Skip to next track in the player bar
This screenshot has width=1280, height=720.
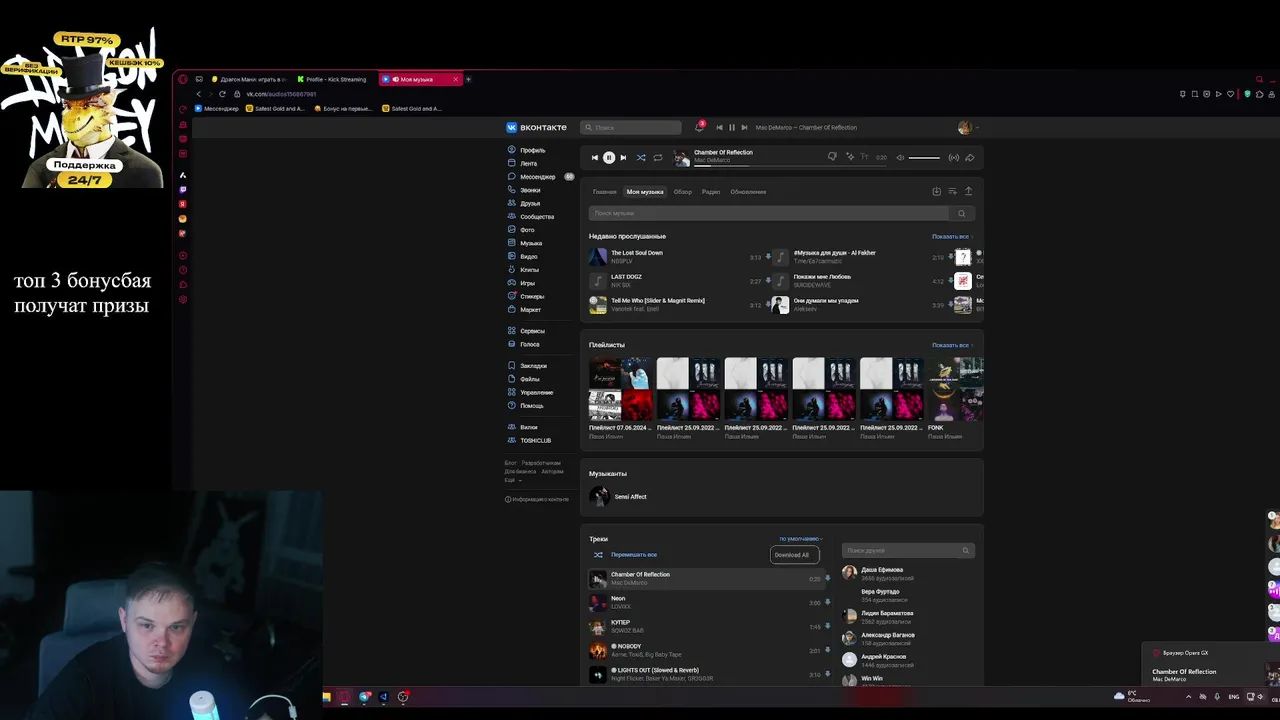(623, 157)
